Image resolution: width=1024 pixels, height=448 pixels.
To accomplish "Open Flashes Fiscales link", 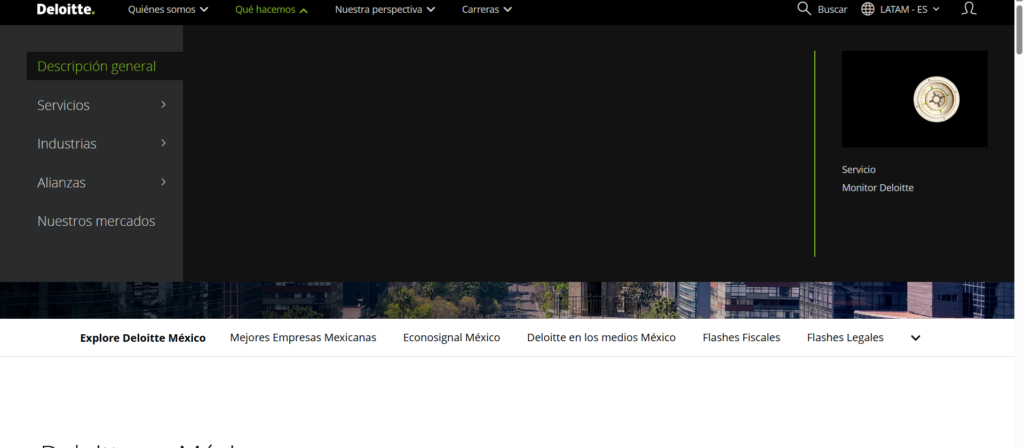I will (741, 338).
